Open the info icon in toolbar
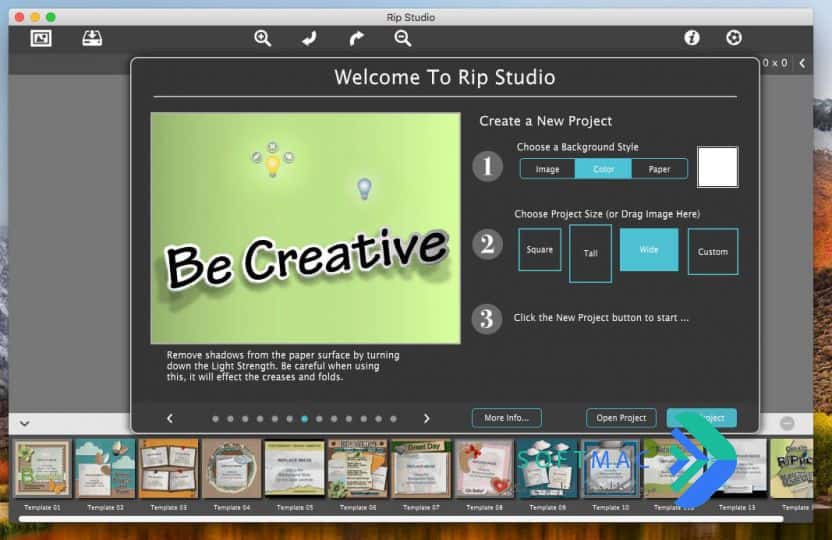The image size is (832, 540). [692, 38]
